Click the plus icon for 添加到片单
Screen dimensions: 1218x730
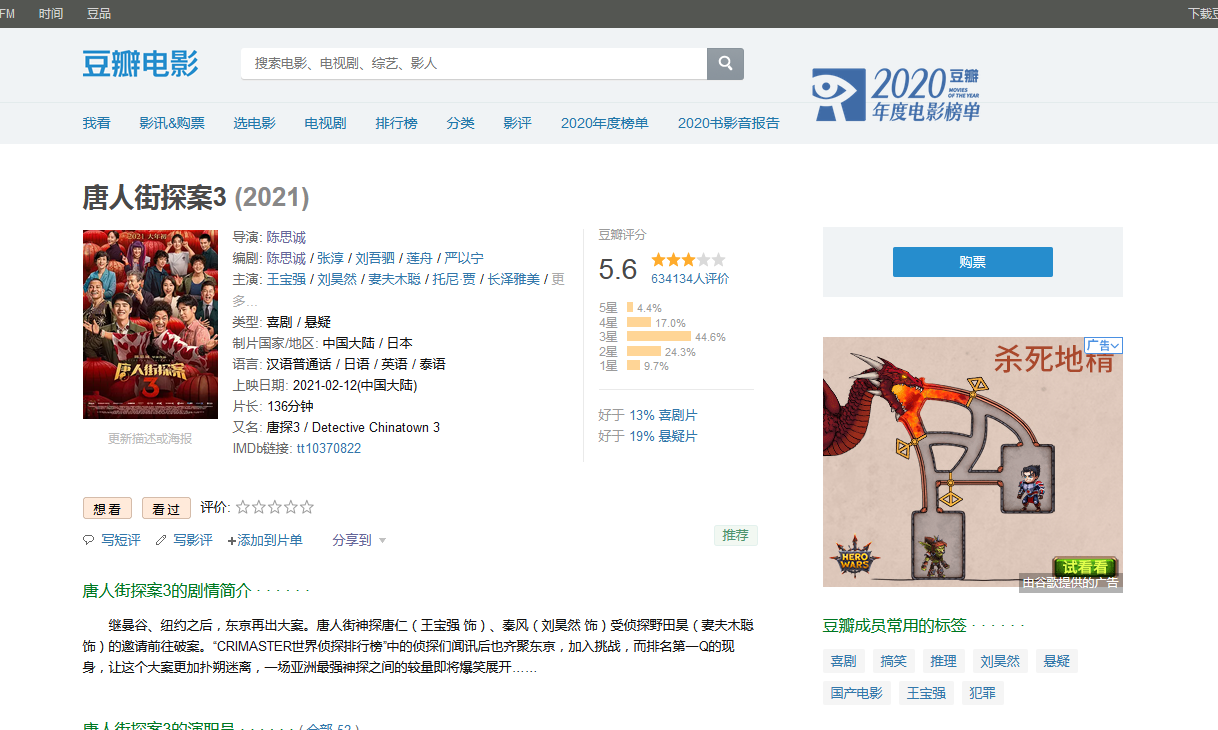coord(232,540)
